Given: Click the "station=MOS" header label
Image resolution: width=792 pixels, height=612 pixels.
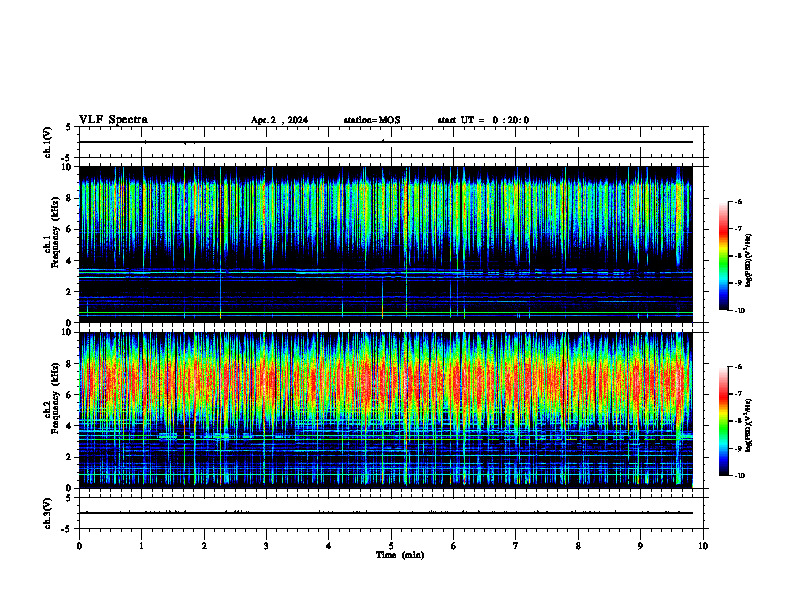Looking at the screenshot, I should (x=372, y=120).
